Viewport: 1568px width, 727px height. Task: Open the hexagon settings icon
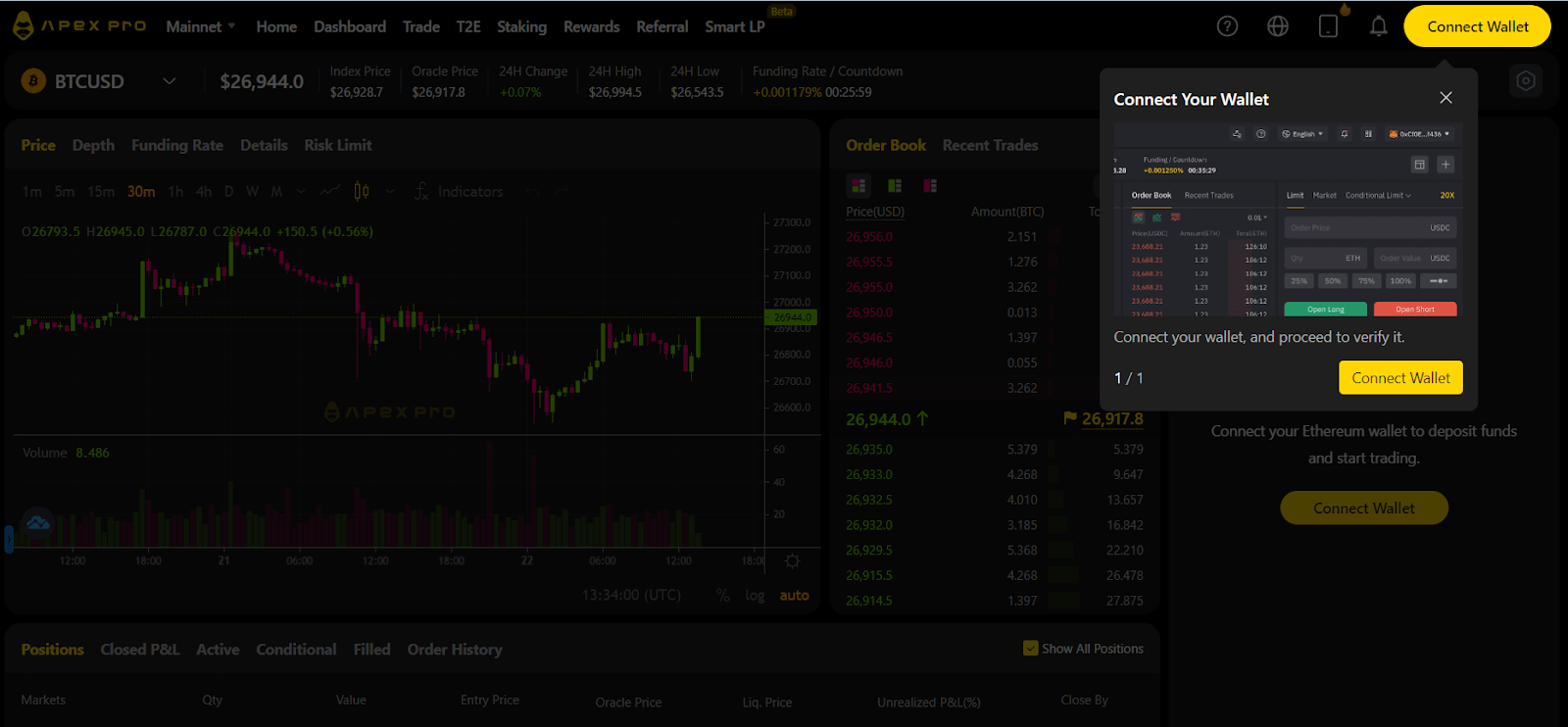(1526, 80)
